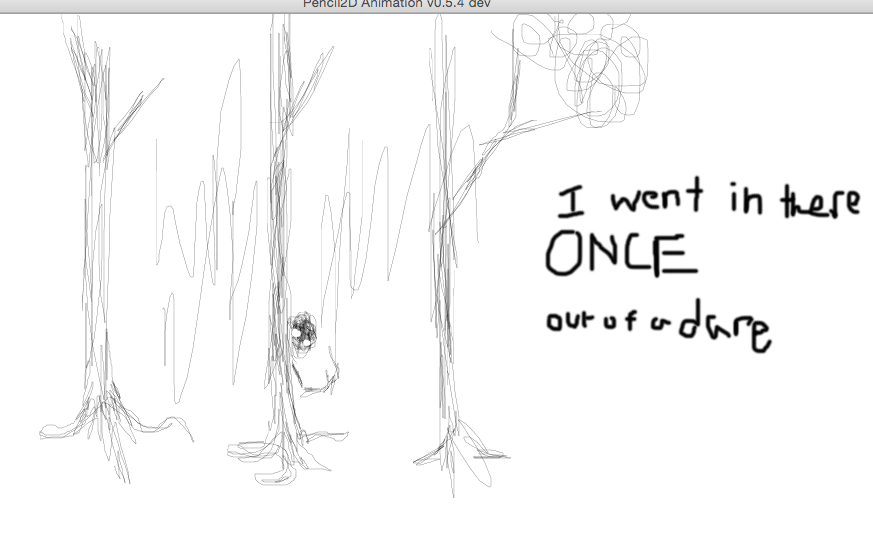Click the dark scribbled face on the middle tree
The image size is (873, 545).
(x=302, y=331)
